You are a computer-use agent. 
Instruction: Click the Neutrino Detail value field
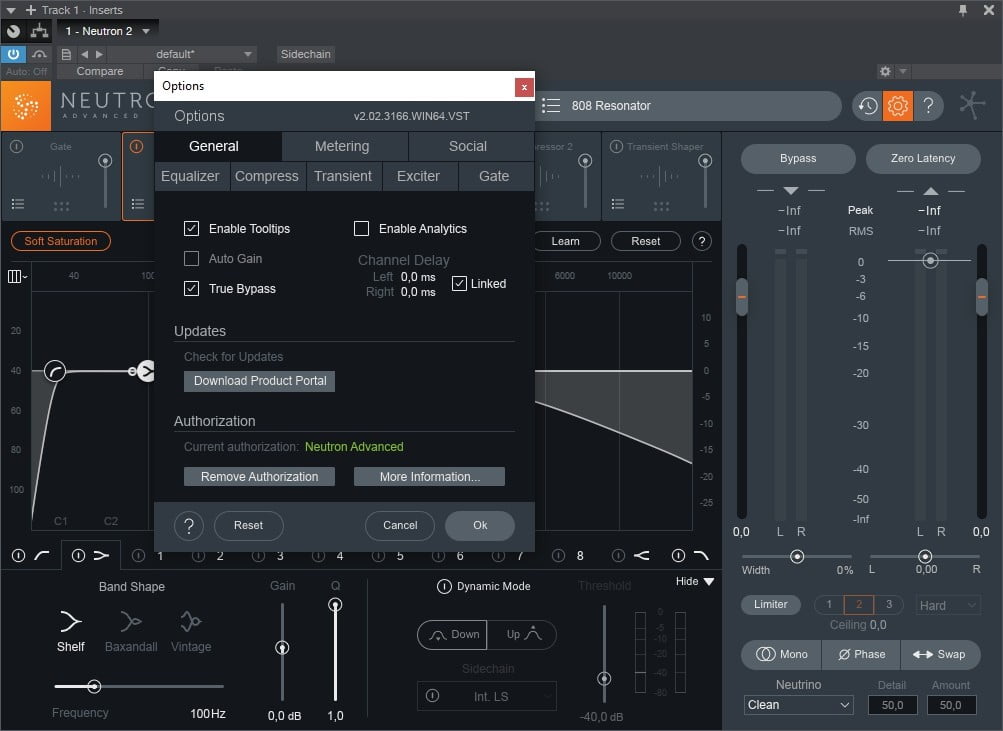[892, 705]
